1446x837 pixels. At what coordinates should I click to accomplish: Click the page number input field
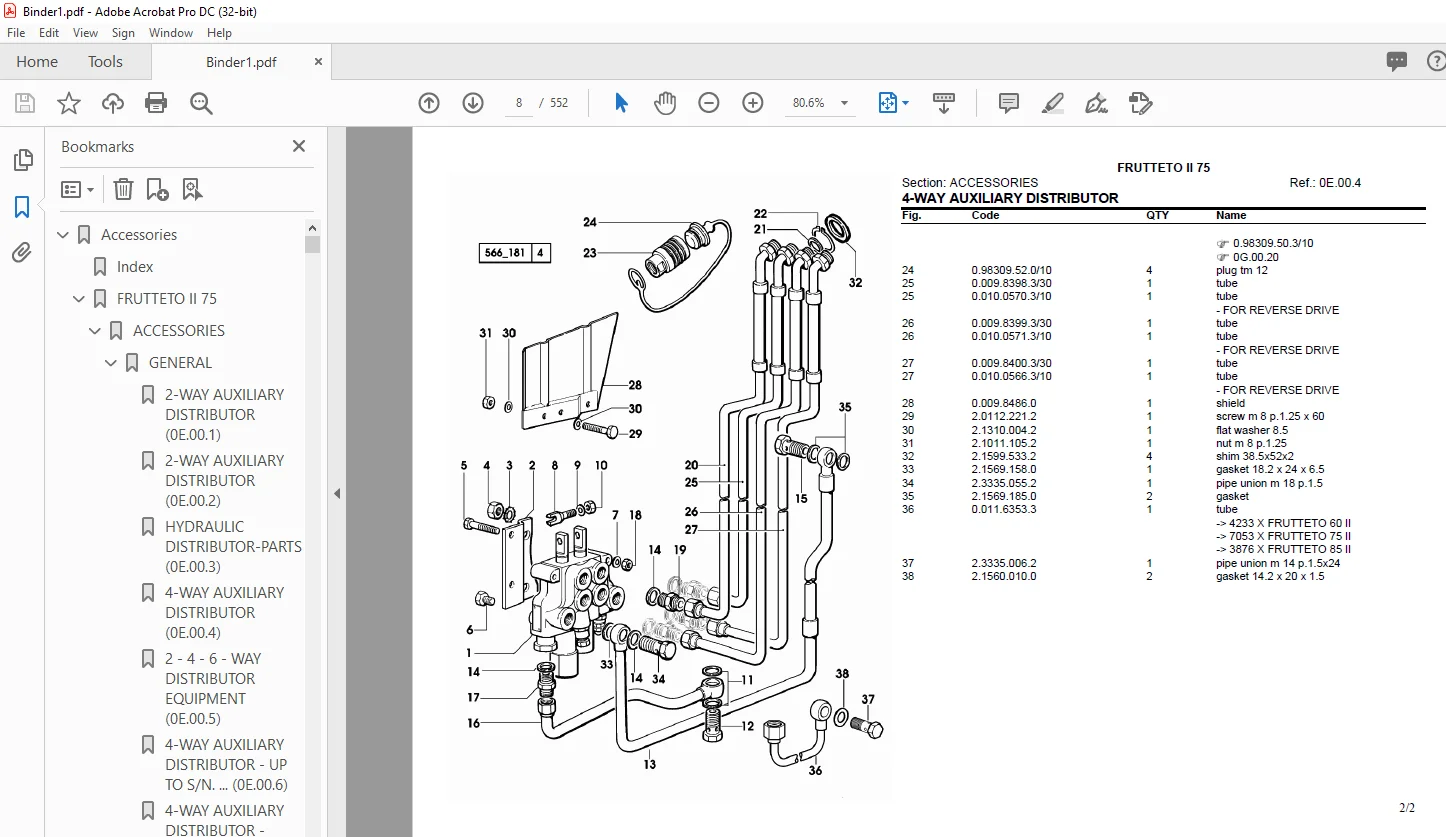coord(519,103)
